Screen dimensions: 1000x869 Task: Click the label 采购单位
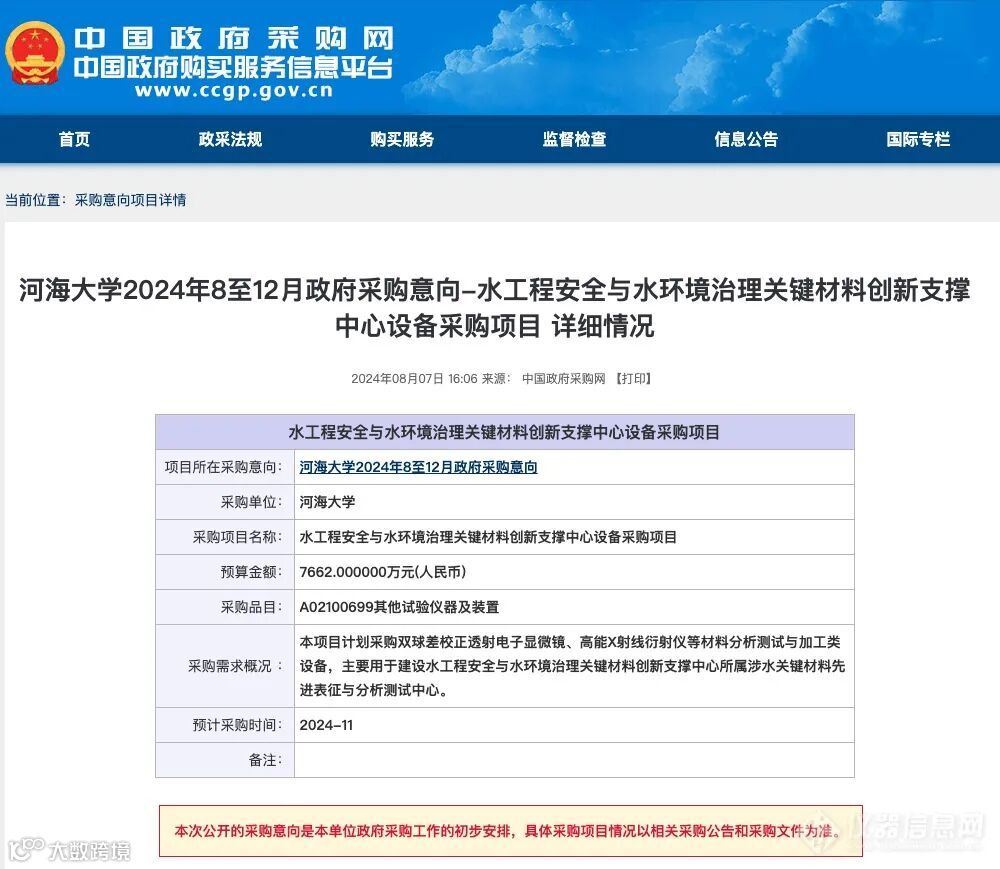[x=251, y=502]
